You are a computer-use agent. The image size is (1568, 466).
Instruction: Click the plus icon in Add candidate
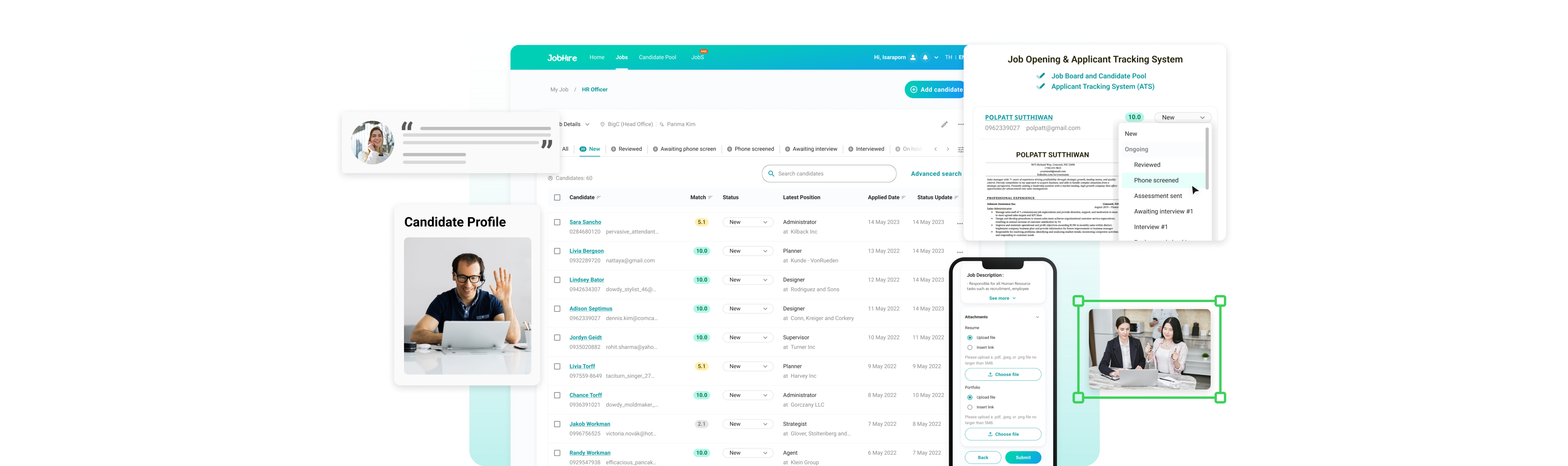tap(913, 90)
